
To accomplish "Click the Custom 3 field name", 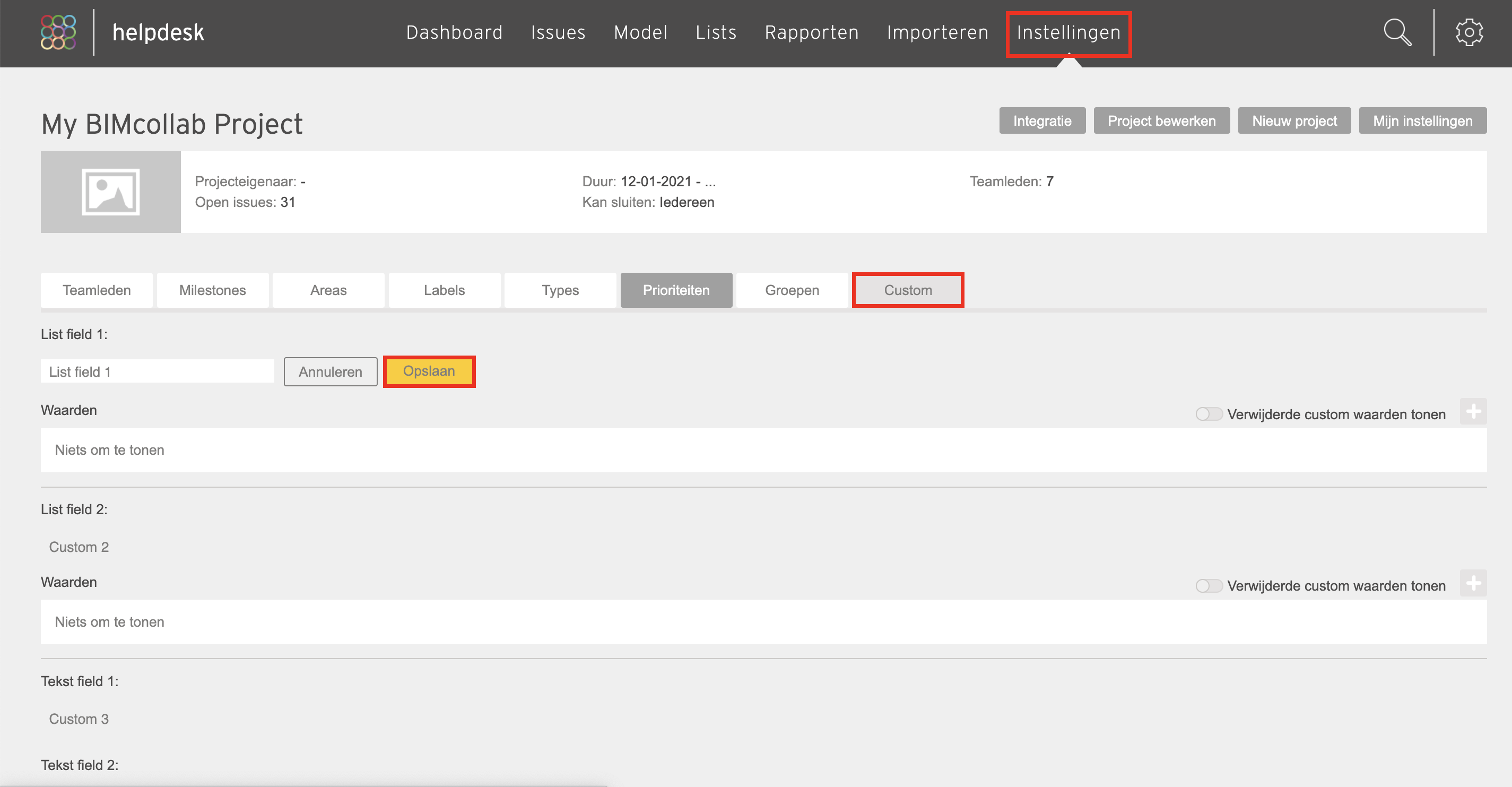I will tap(79, 719).
